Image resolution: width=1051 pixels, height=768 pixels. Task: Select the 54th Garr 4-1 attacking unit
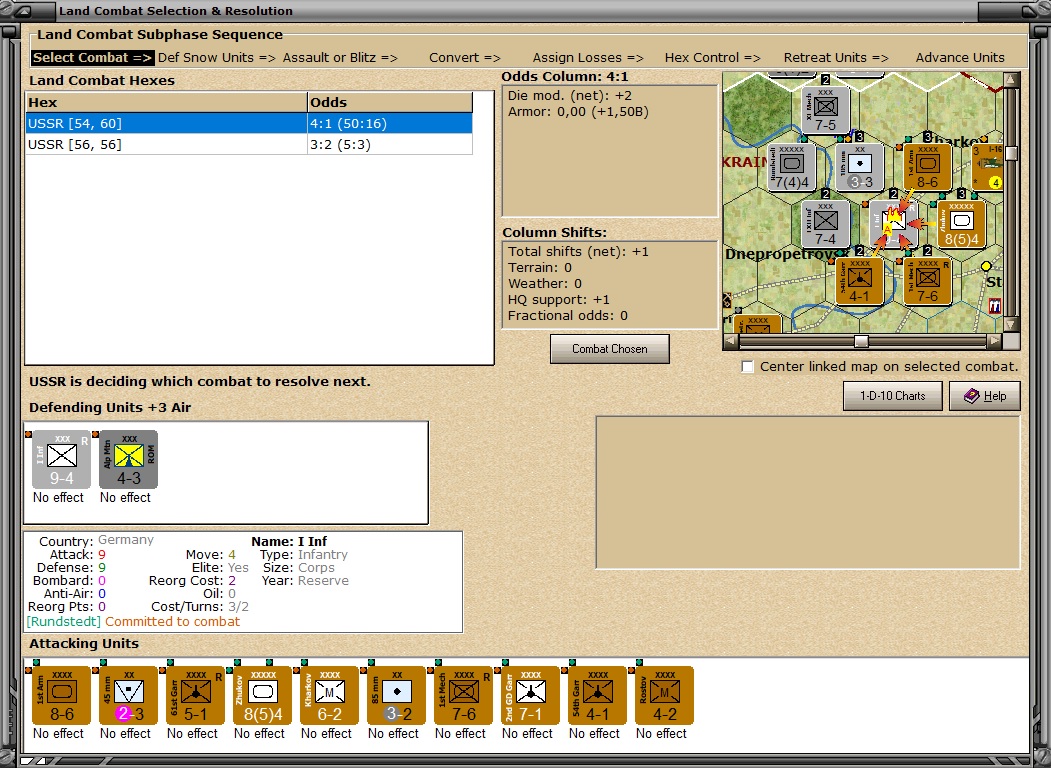pos(598,695)
